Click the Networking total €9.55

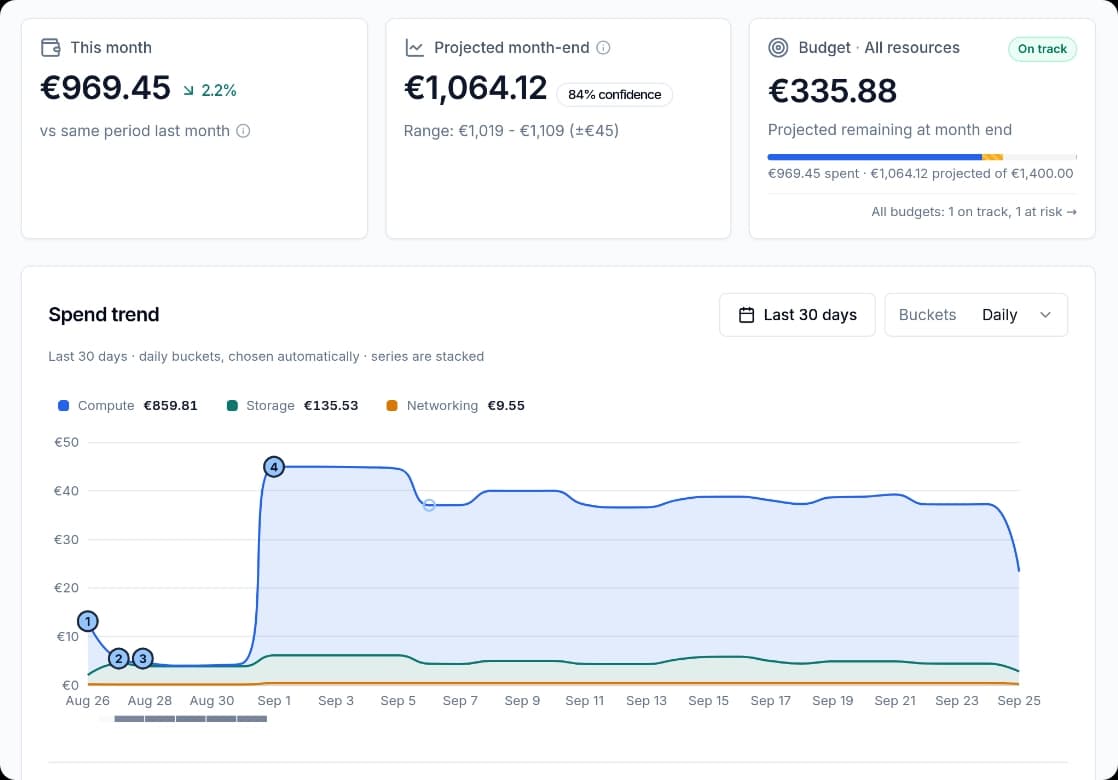(x=506, y=406)
